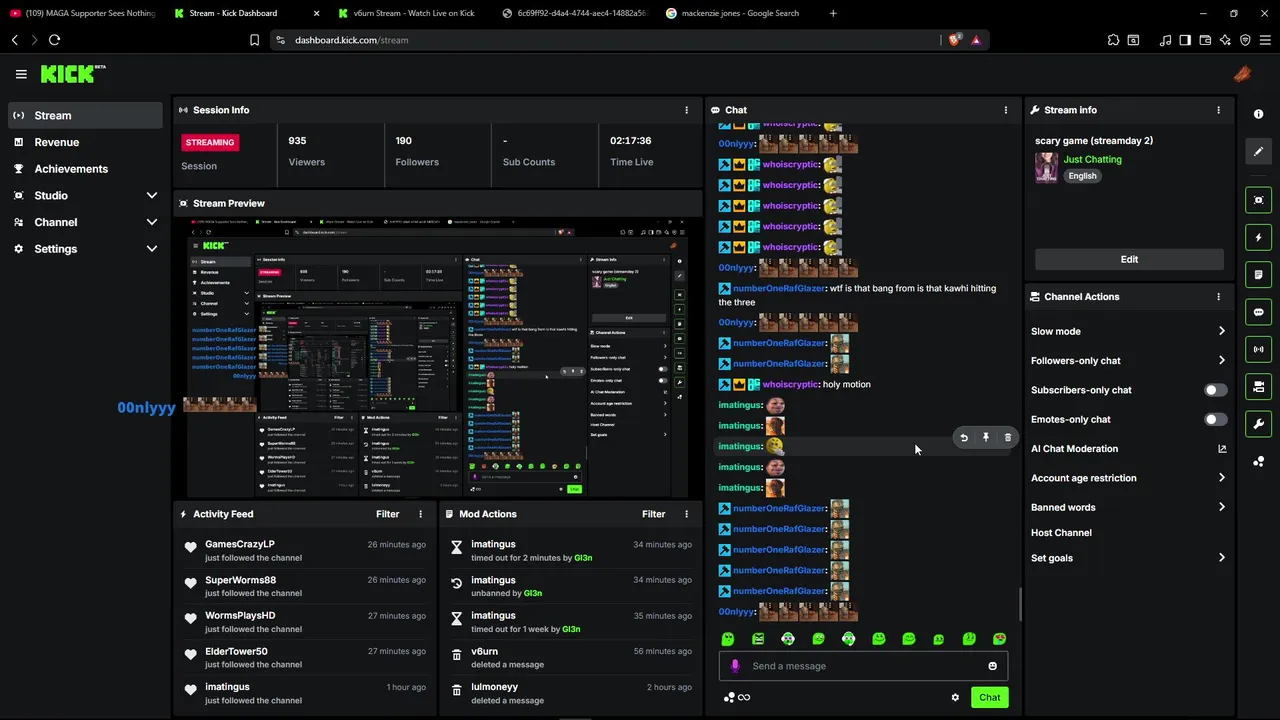The width and height of the screenshot is (1280, 720).
Task: Toggle the channel actions panel icon
Action: point(1258,386)
